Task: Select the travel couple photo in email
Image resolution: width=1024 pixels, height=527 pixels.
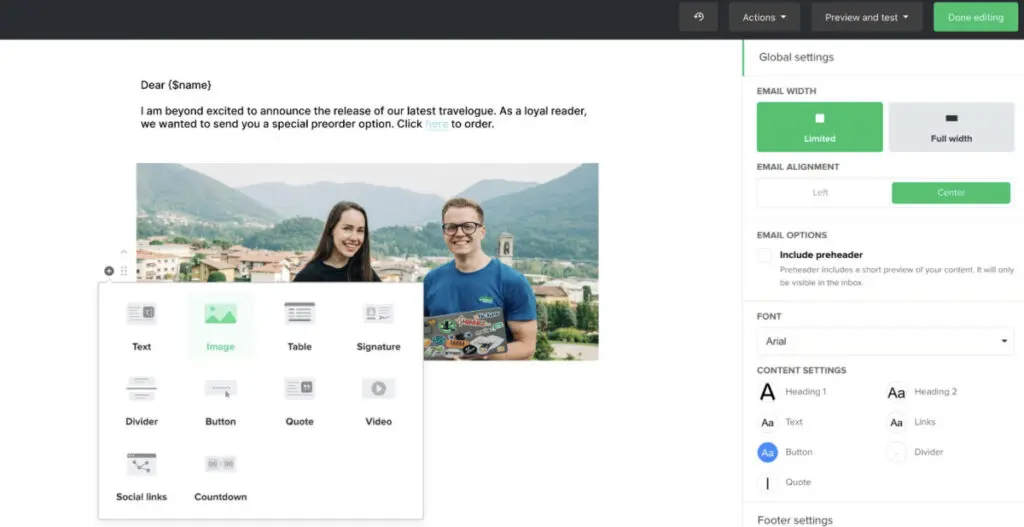Action: pos(367,261)
